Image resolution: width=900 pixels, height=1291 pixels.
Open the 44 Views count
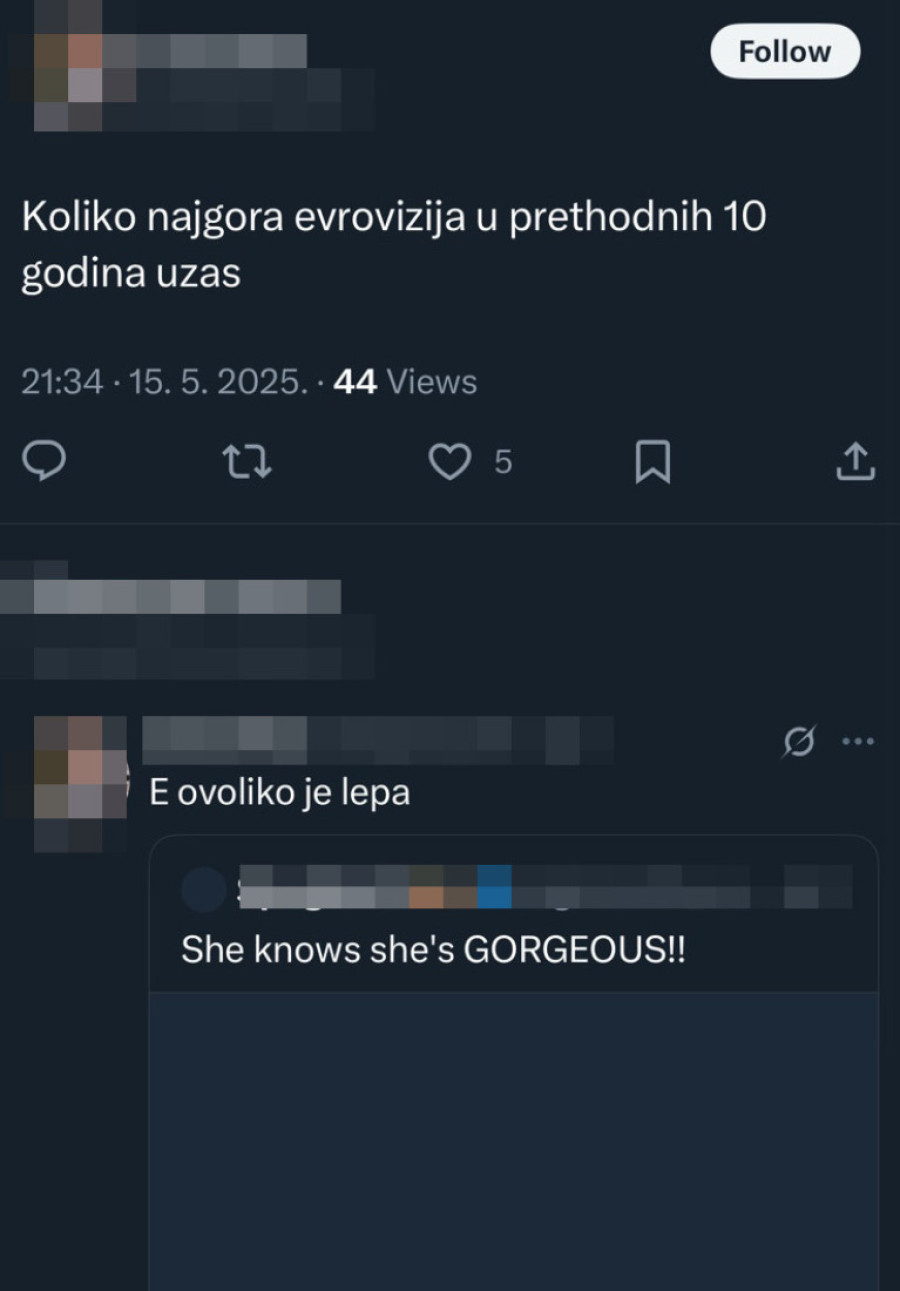(405, 381)
